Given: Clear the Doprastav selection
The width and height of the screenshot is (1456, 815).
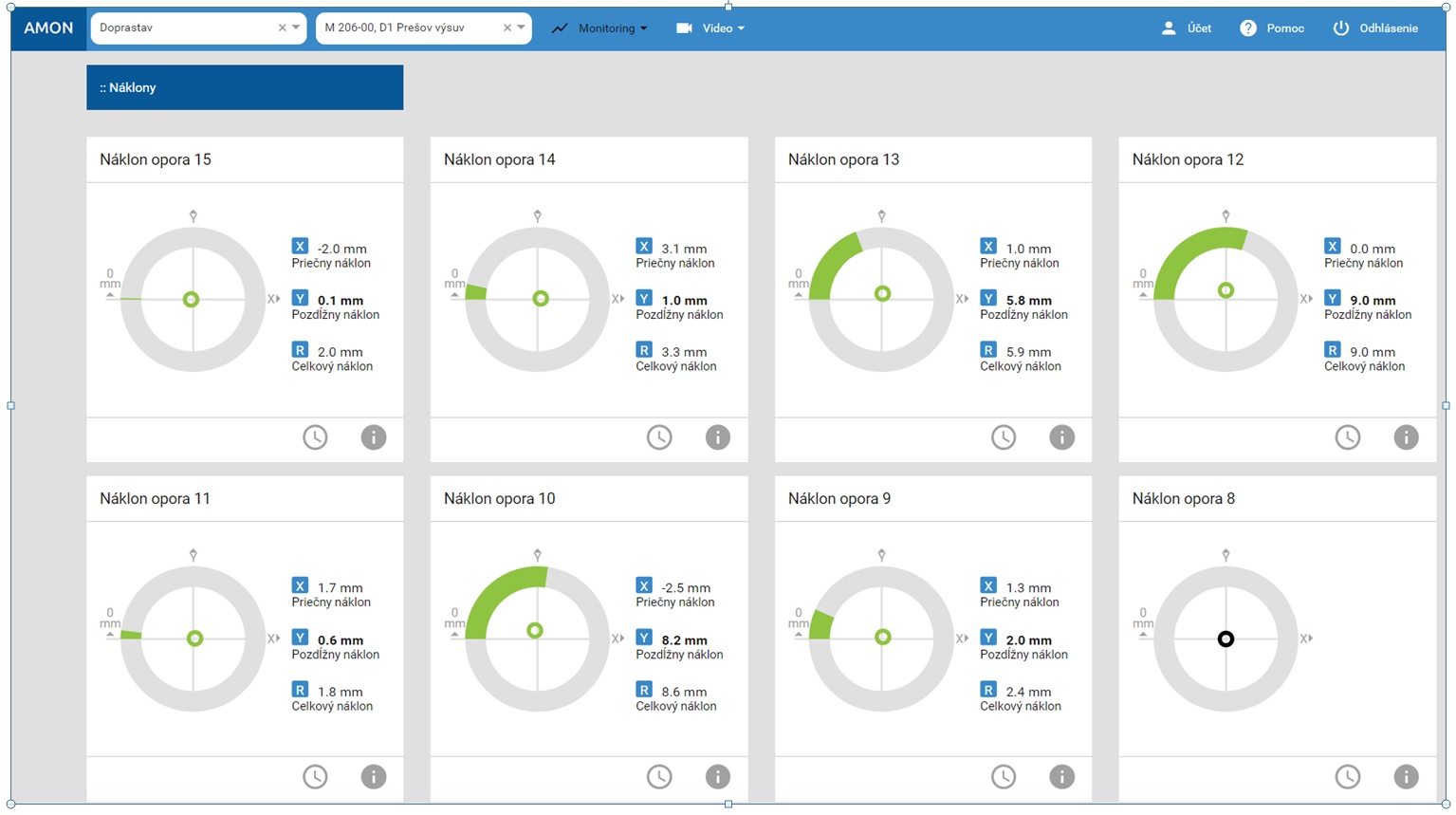Looking at the screenshot, I should point(282,28).
